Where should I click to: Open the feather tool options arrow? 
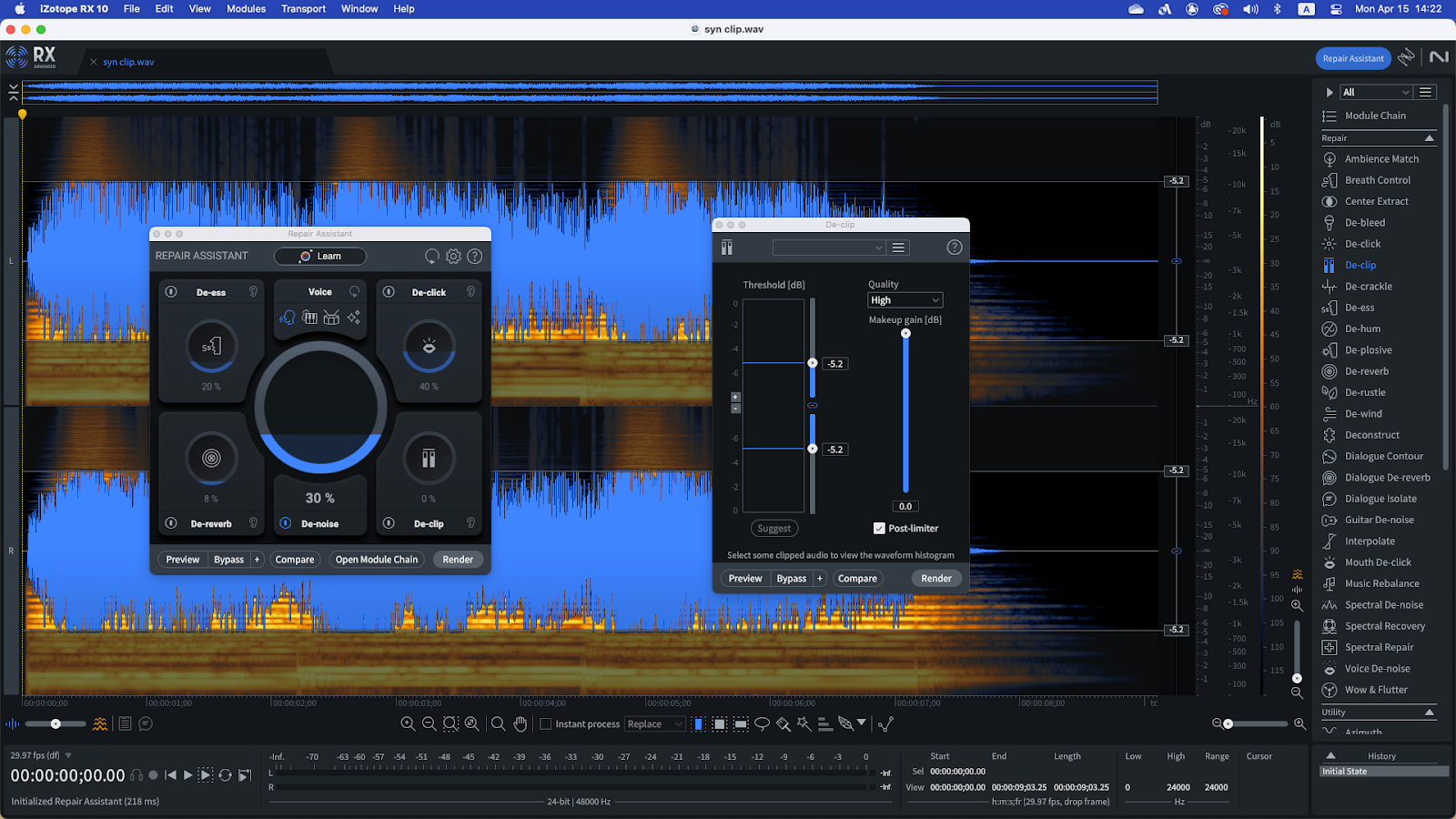point(861,723)
